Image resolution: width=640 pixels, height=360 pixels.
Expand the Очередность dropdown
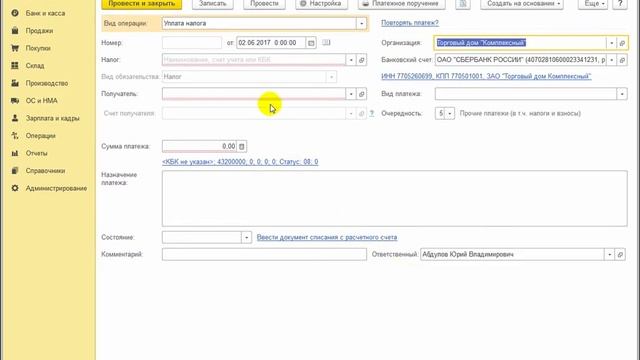[x=449, y=113]
